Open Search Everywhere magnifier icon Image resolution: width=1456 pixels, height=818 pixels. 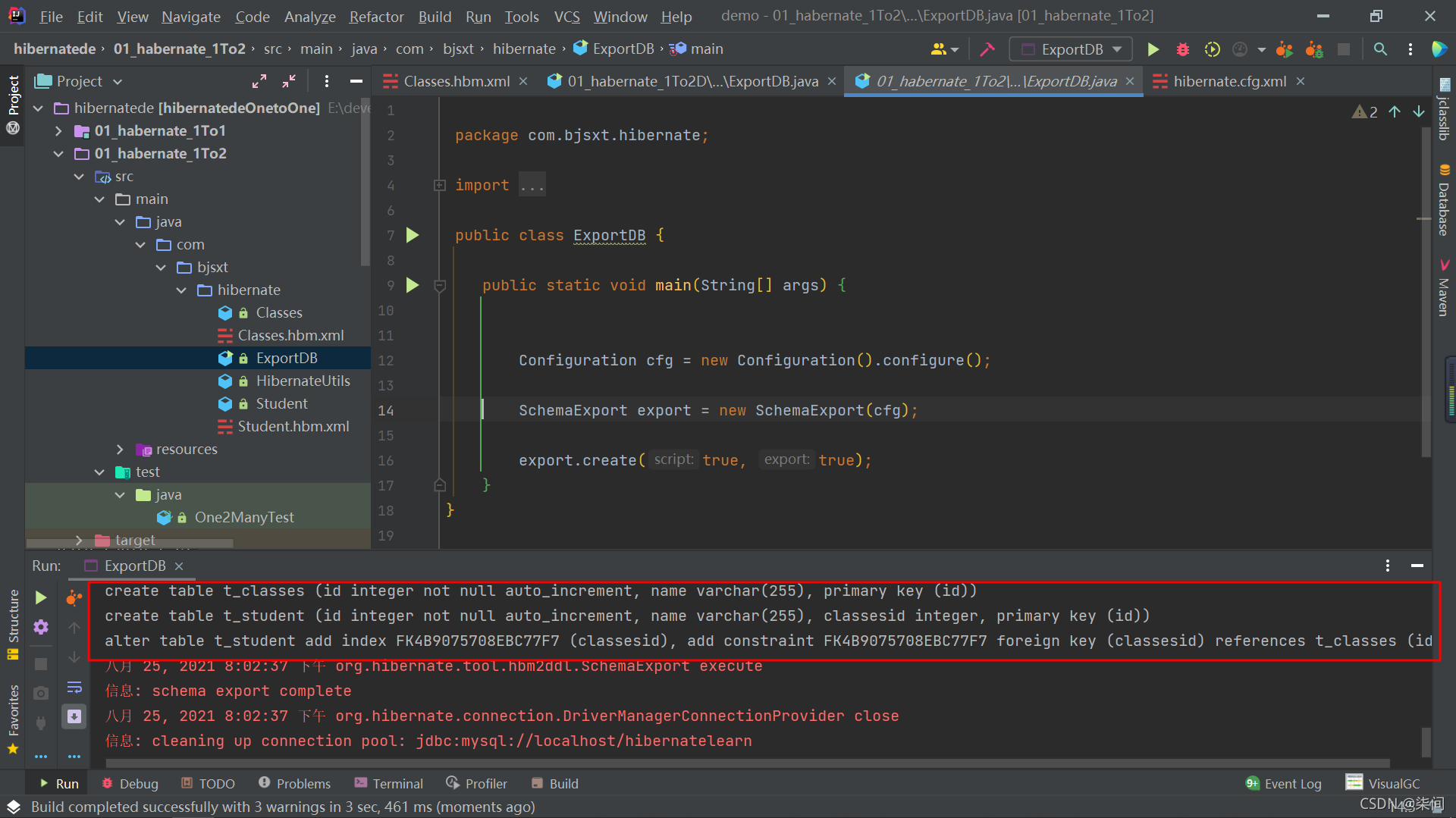pos(1380,49)
